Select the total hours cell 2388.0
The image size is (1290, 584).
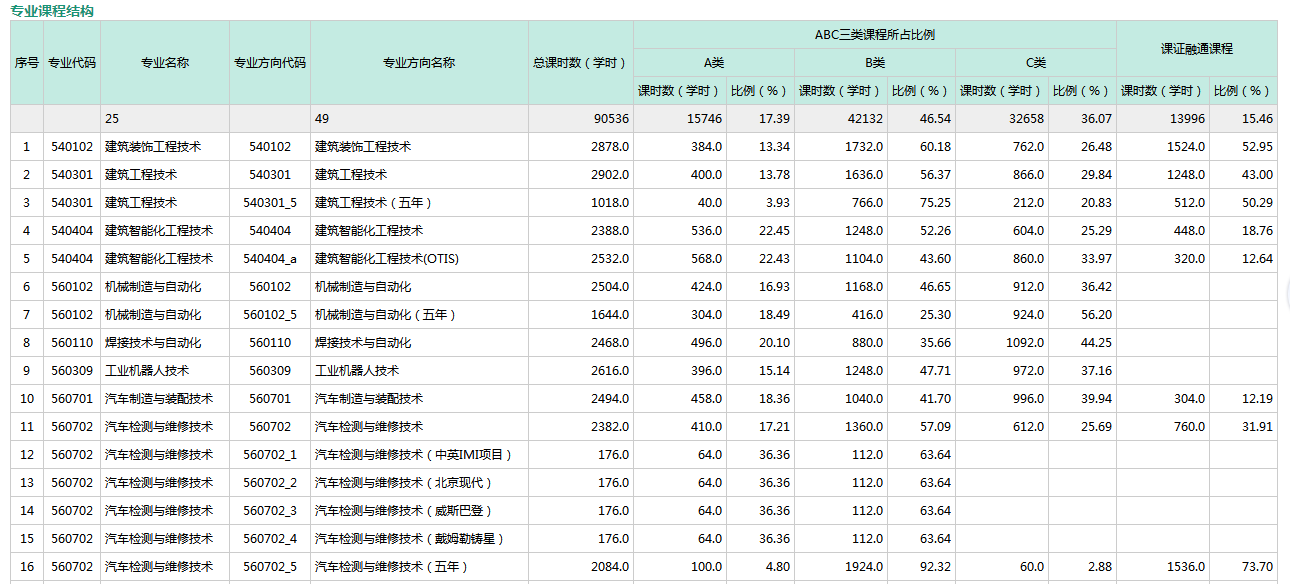click(x=581, y=230)
